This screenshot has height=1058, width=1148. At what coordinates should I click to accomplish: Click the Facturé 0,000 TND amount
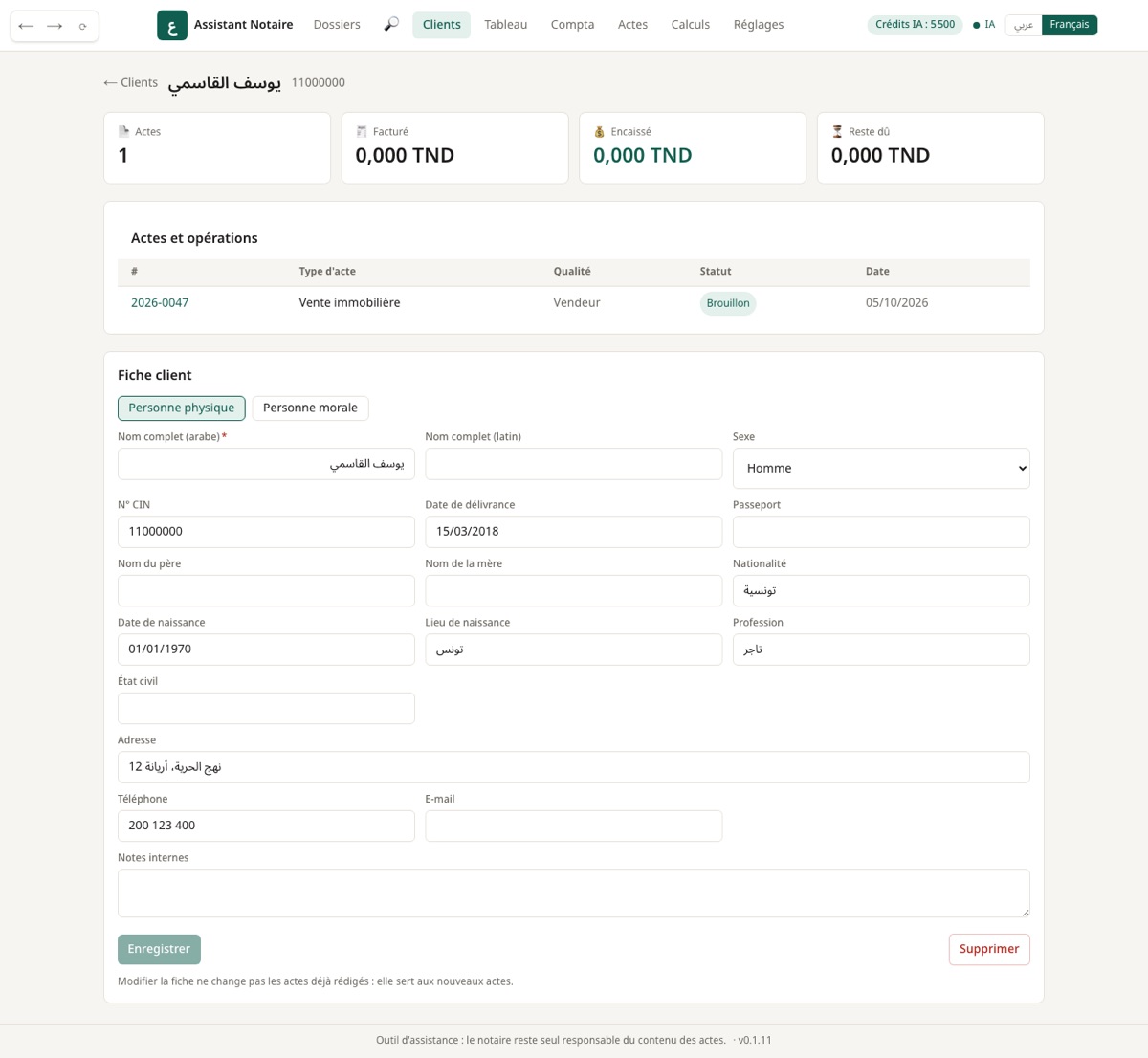[x=405, y=155]
